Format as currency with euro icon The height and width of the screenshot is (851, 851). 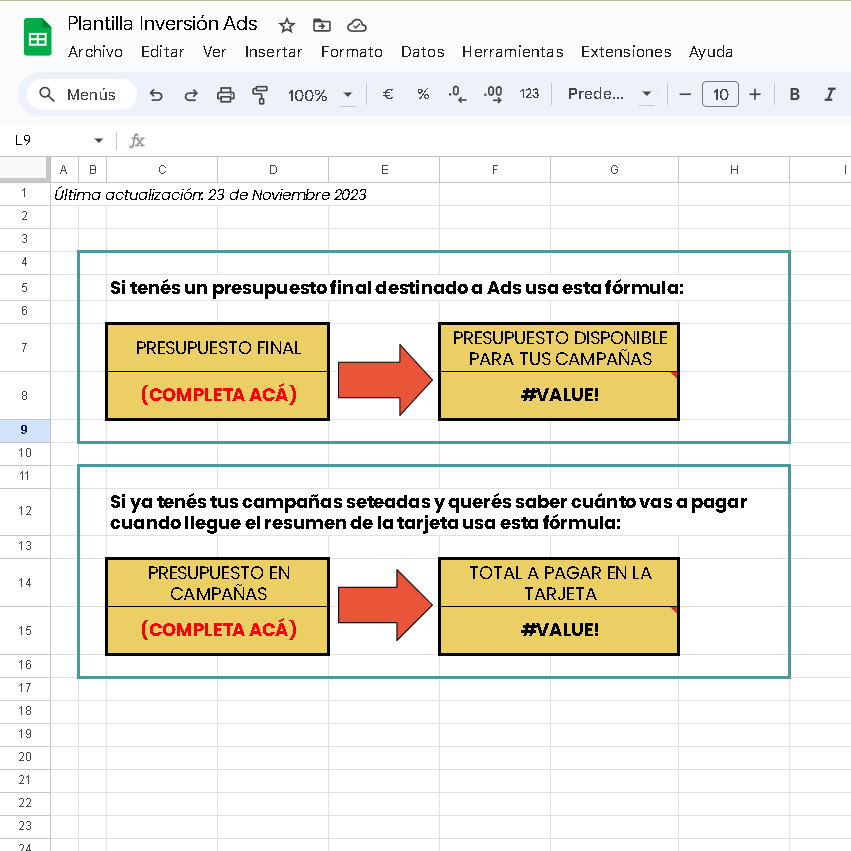pos(388,94)
